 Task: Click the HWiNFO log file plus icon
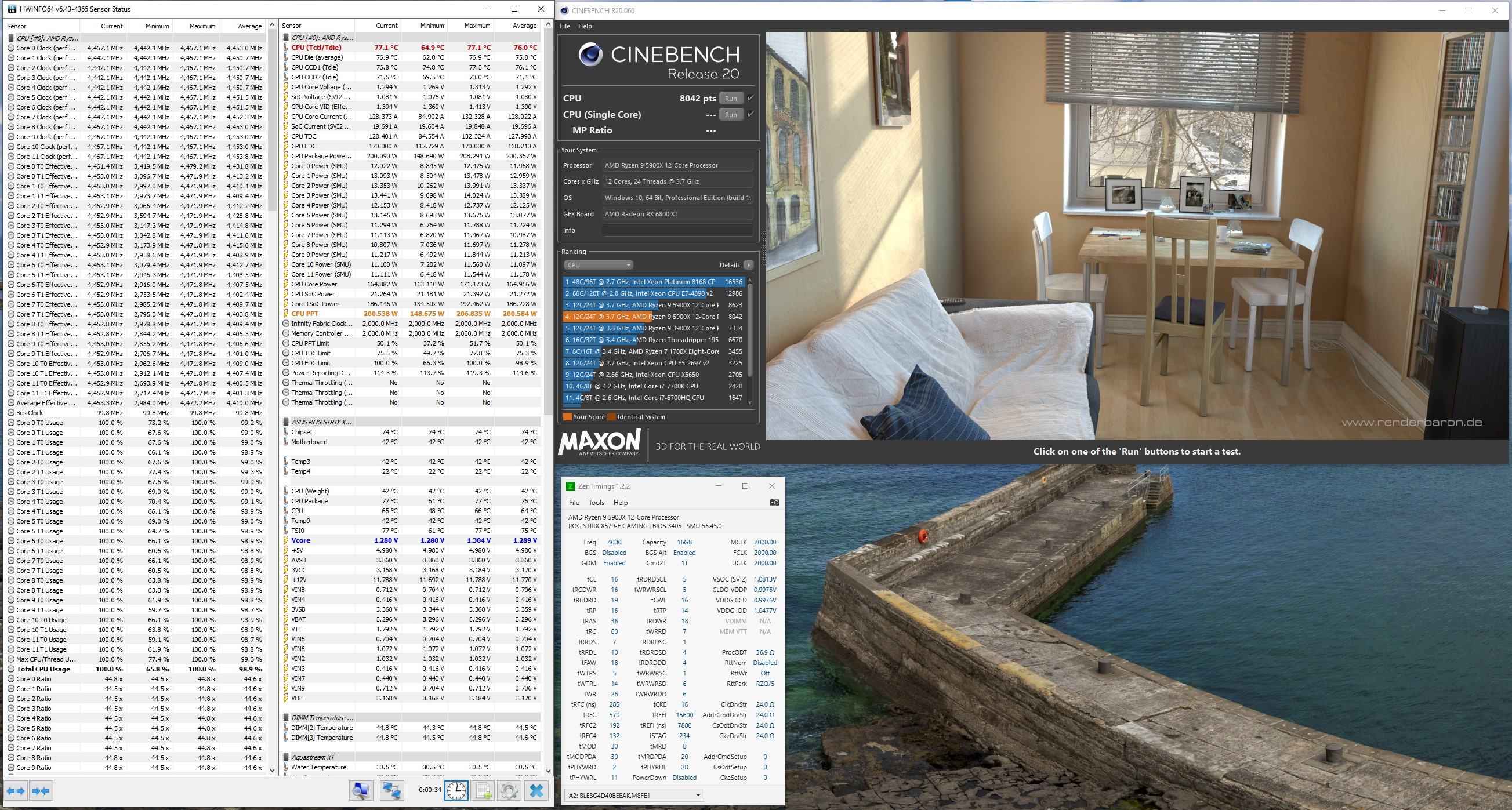(x=483, y=791)
